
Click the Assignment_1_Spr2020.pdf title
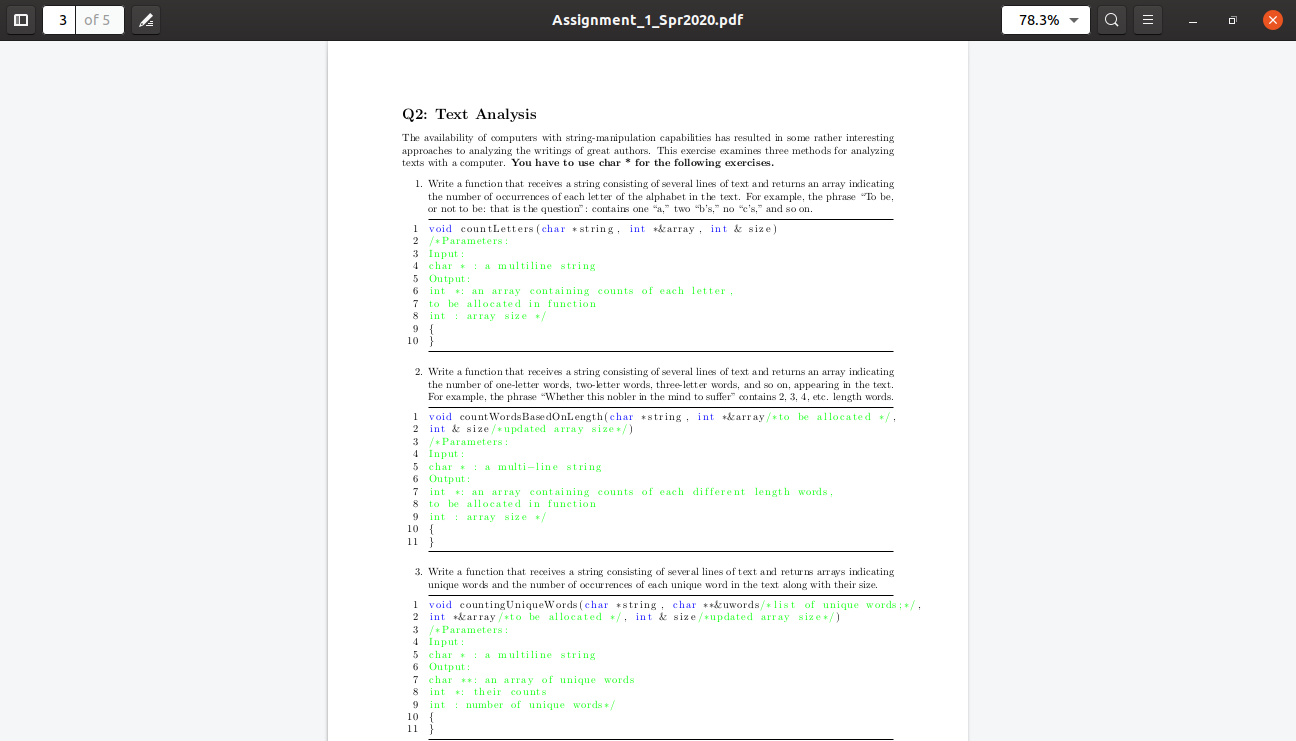(648, 19)
